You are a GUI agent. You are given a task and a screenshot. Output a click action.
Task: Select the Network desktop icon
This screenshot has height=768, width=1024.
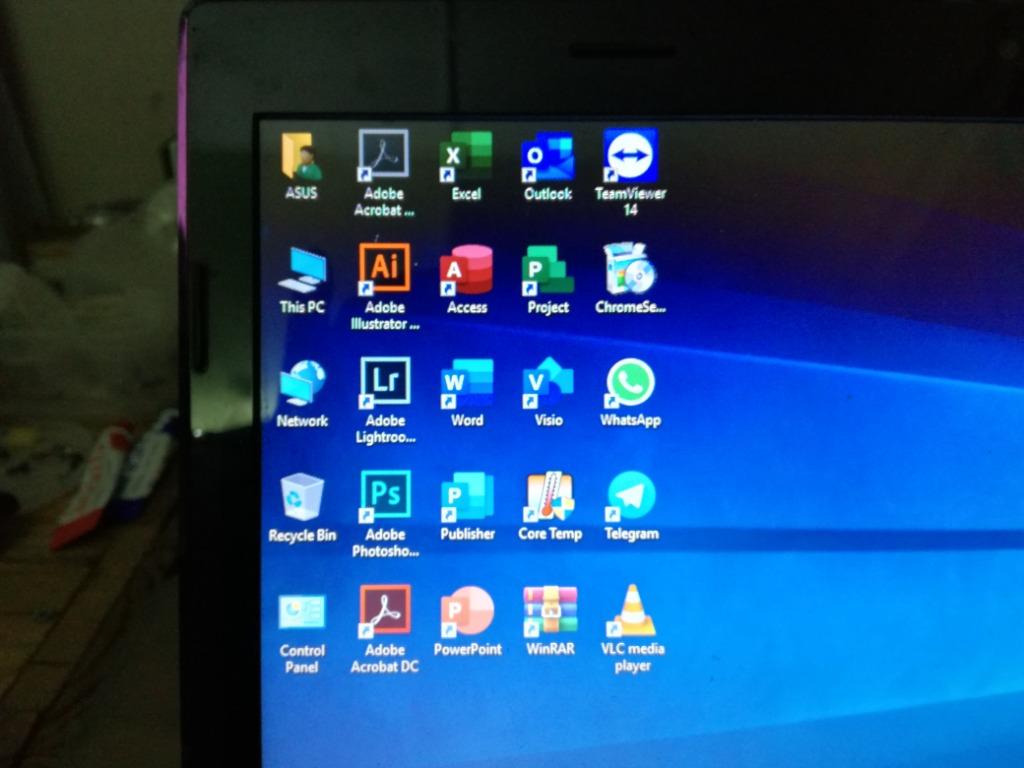tap(302, 384)
